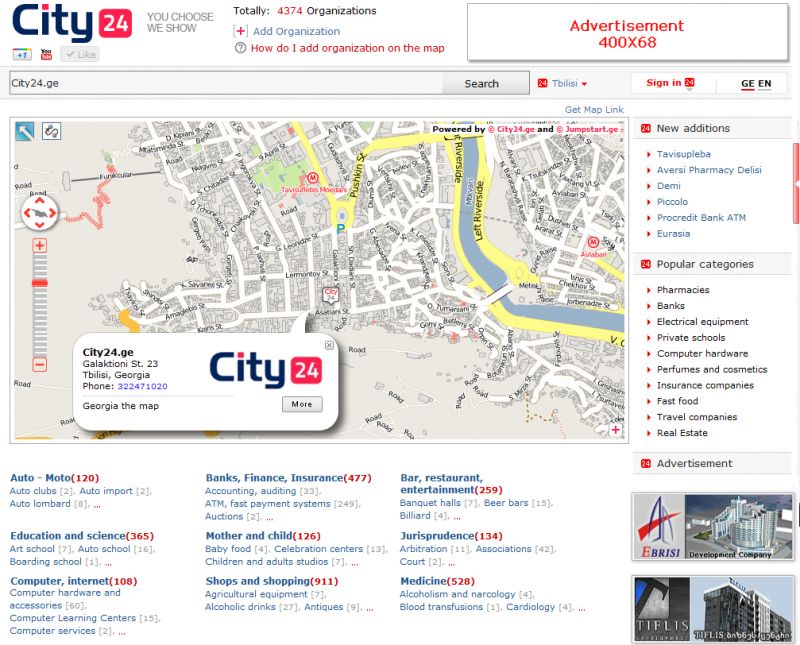The image size is (800, 645).
Task: Click the City24 marker on the map
Action: pyautogui.click(x=331, y=294)
